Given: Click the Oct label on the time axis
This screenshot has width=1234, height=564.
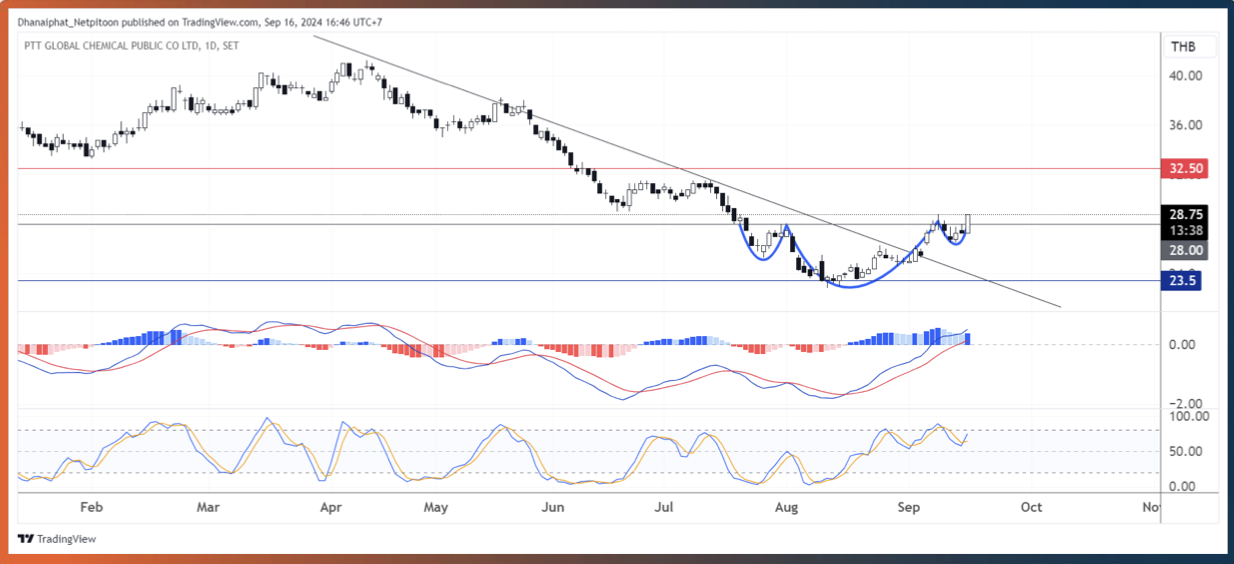Looking at the screenshot, I should (1031, 507).
